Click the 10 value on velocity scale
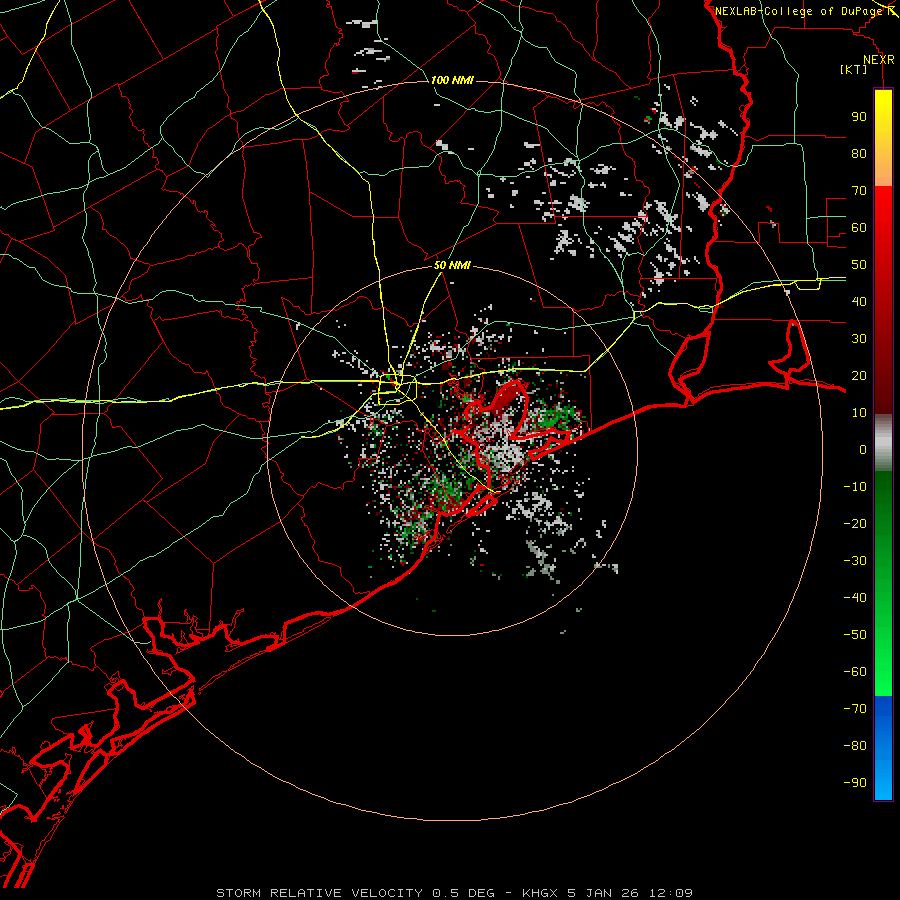Viewport: 900px width, 900px height. click(x=859, y=413)
